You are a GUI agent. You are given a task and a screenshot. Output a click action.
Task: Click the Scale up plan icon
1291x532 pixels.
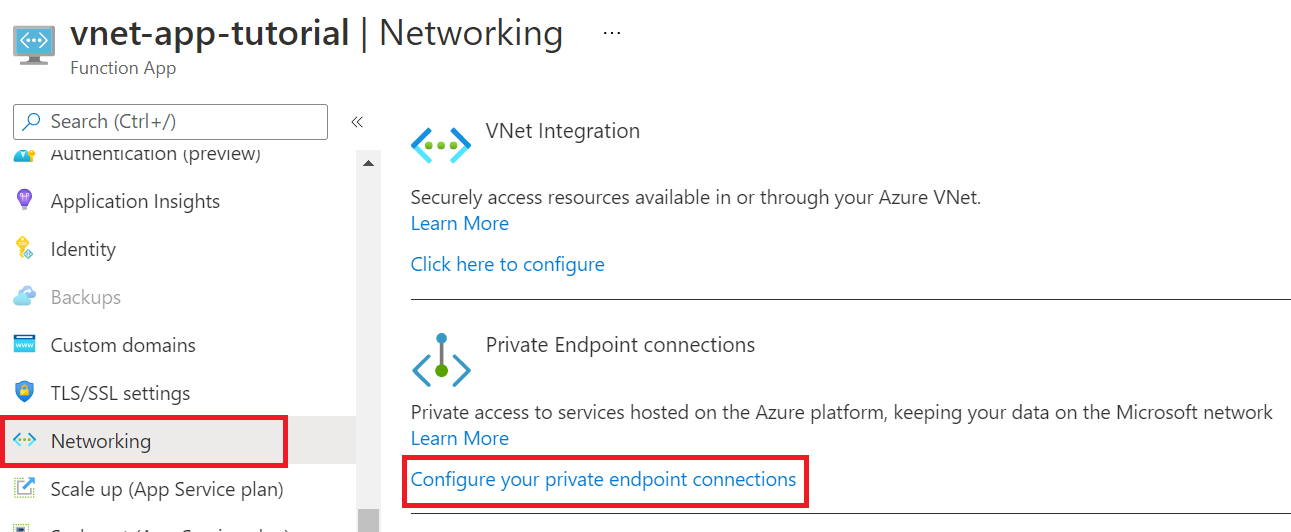click(25, 489)
